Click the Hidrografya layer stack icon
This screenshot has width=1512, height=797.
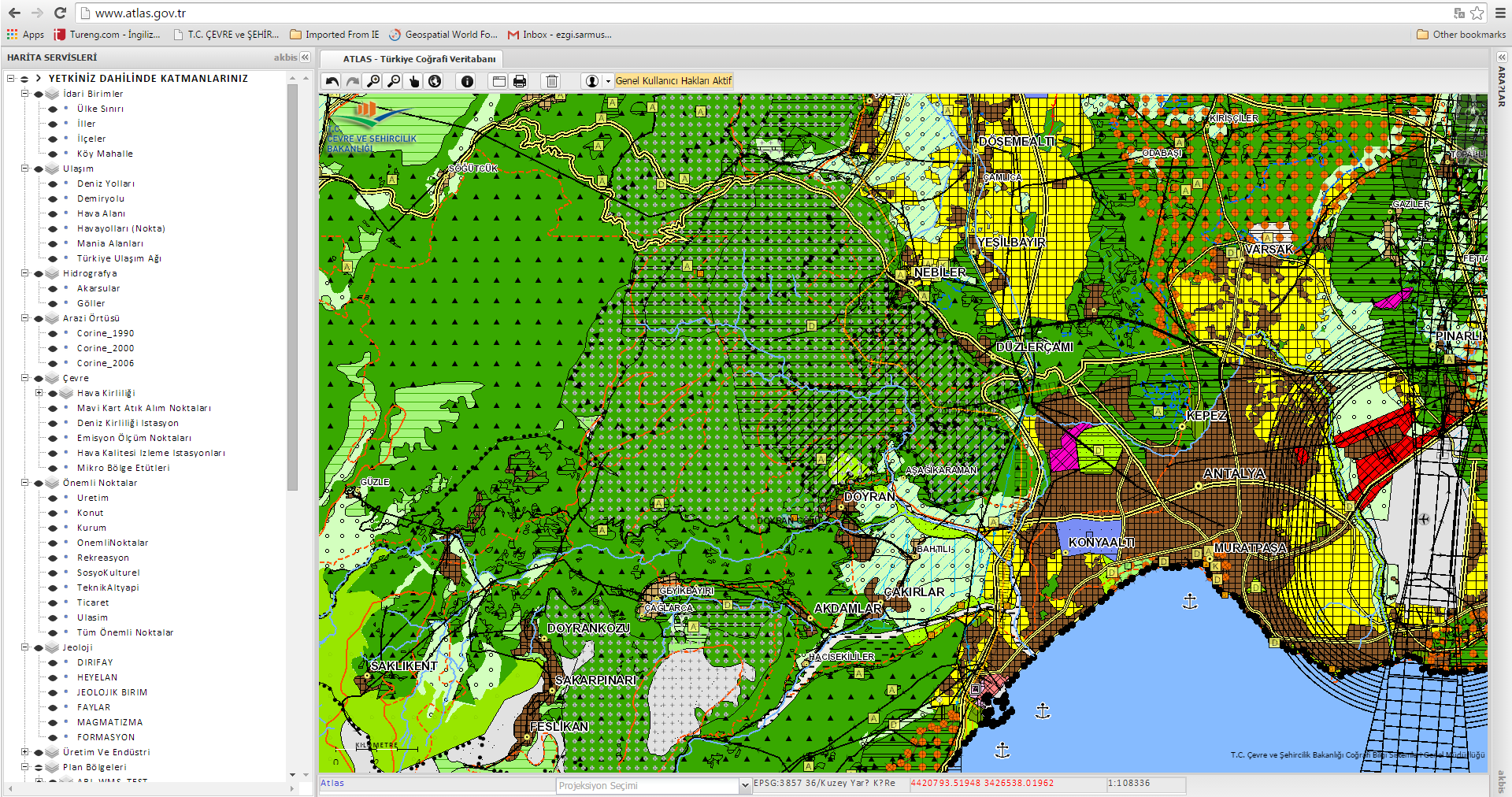click(52, 273)
